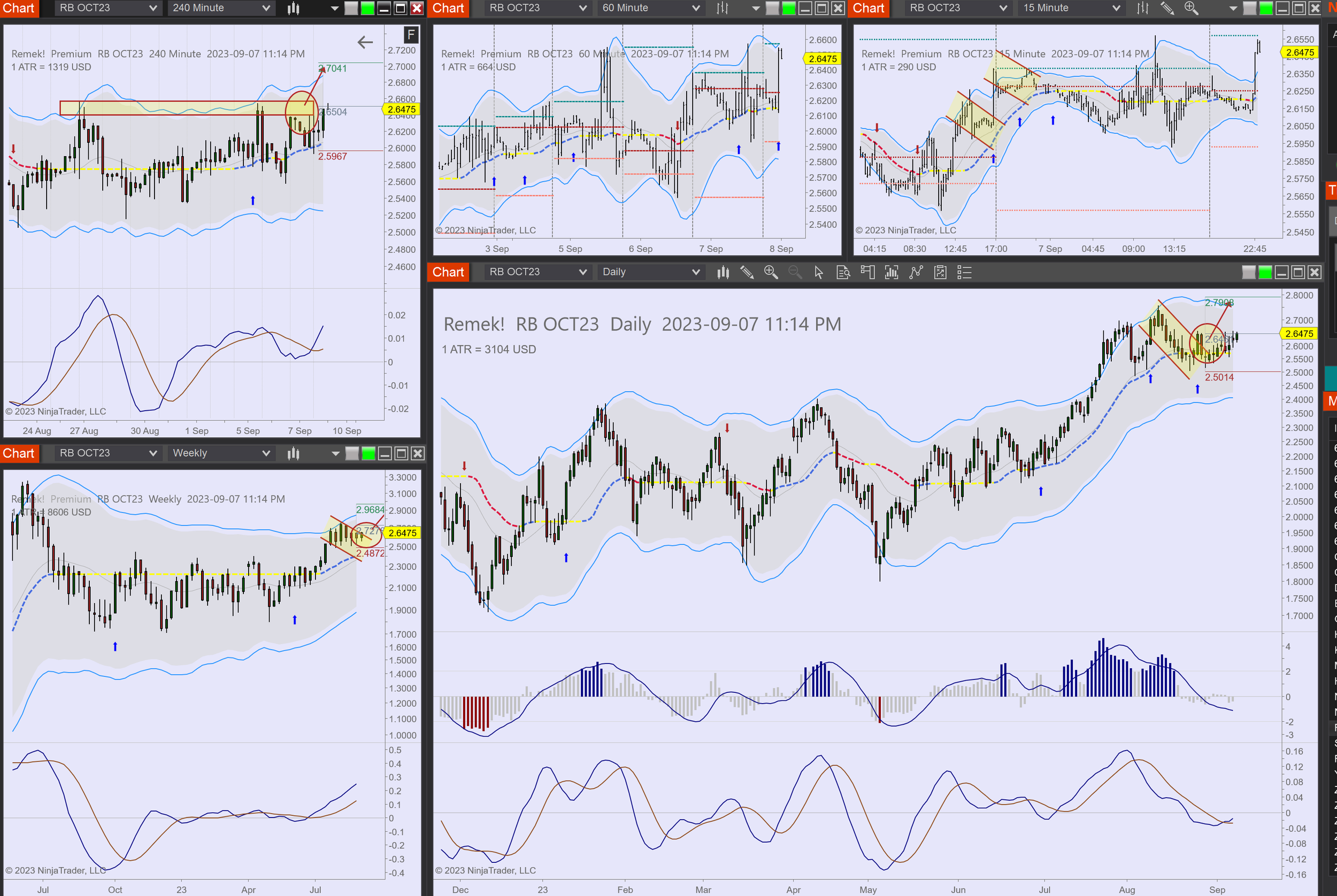Click drawing tools pencil in Daily chart
The image size is (1337, 896).
pos(747,273)
